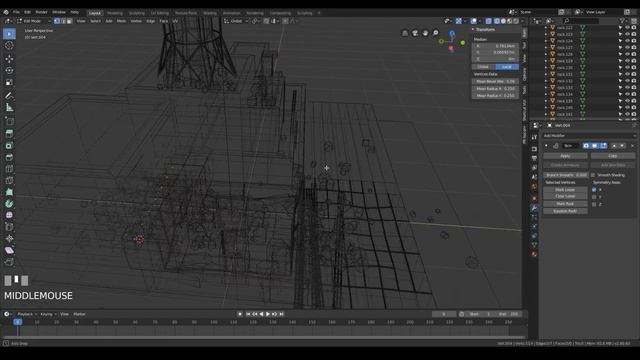Screen dimensions: 640x360
Task: Expand outliner row ending .124
Action: coord(546,41)
